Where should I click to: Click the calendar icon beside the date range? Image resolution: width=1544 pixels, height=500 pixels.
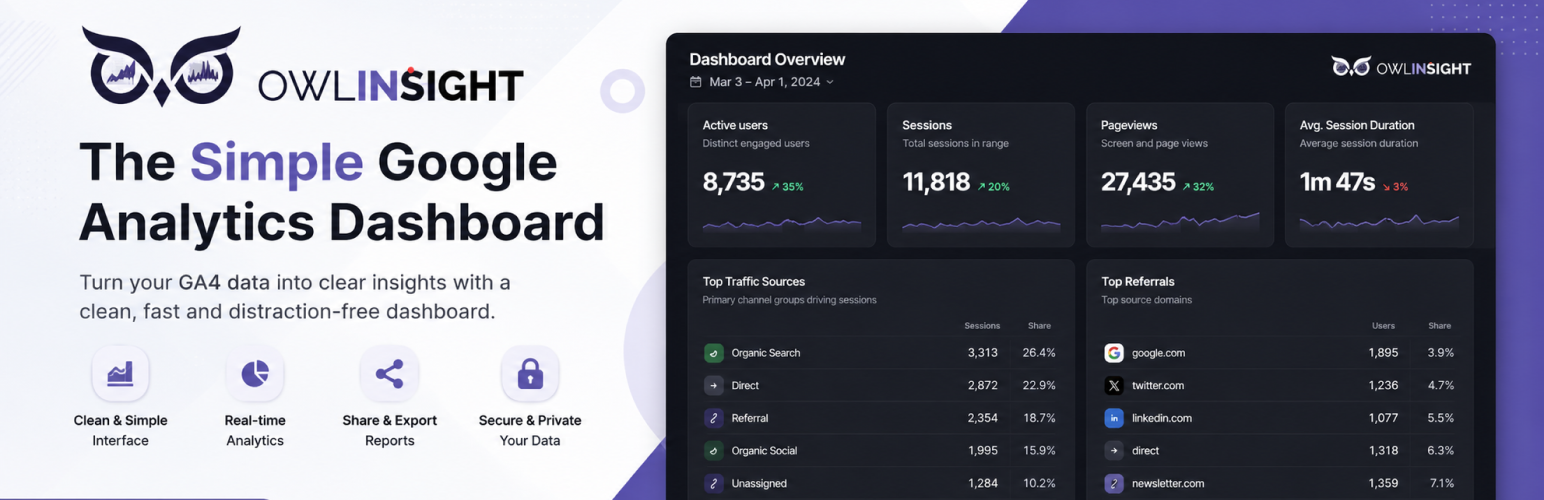[696, 82]
